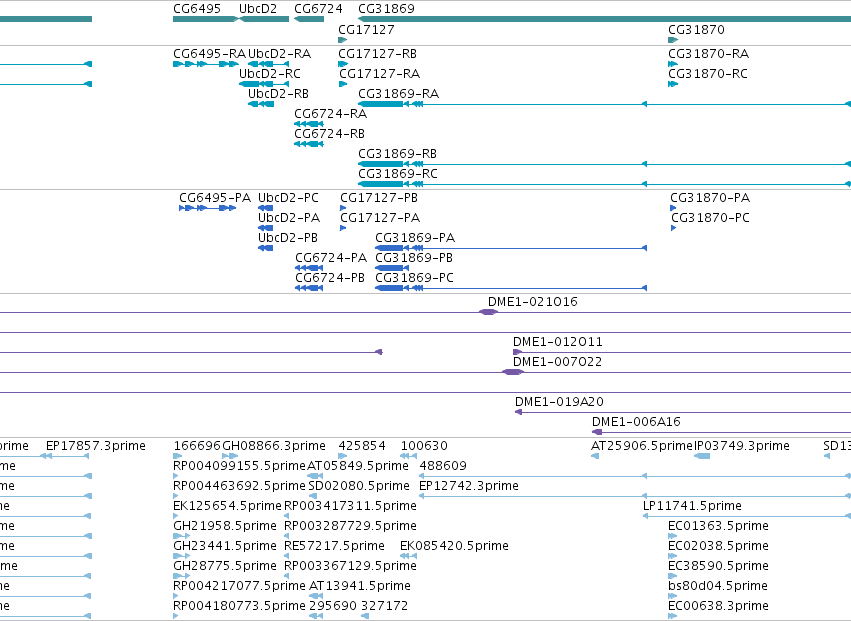Screen dimensions: 851x621
Task: Click the CG6724 gene bar
Action: pyautogui.click(x=309, y=19)
